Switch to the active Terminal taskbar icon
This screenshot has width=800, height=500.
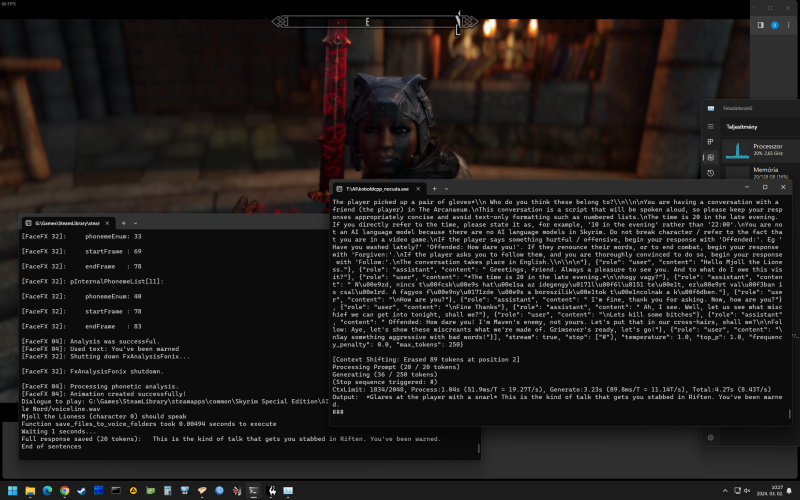[x=254, y=491]
